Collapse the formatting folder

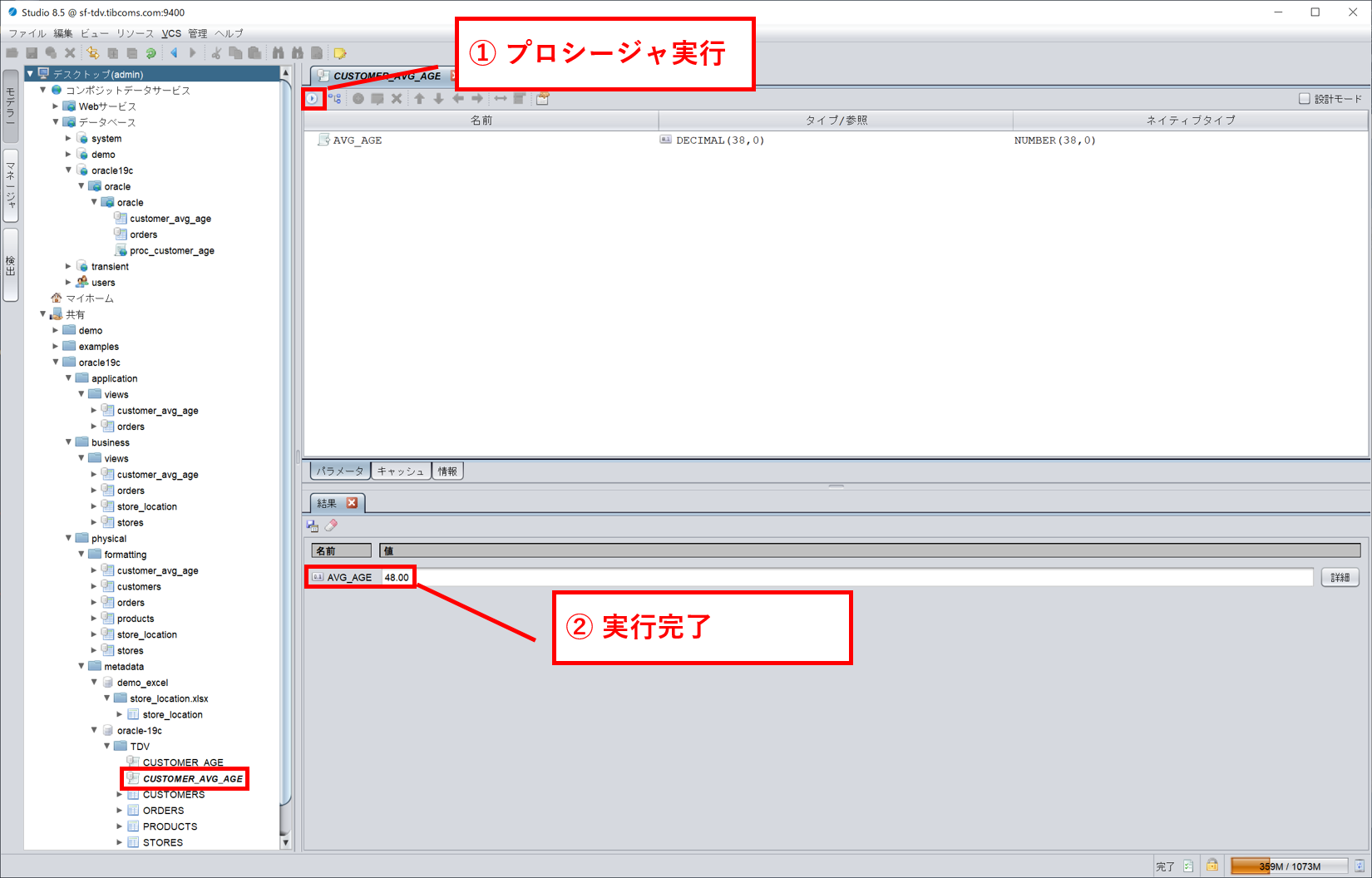click(x=81, y=555)
